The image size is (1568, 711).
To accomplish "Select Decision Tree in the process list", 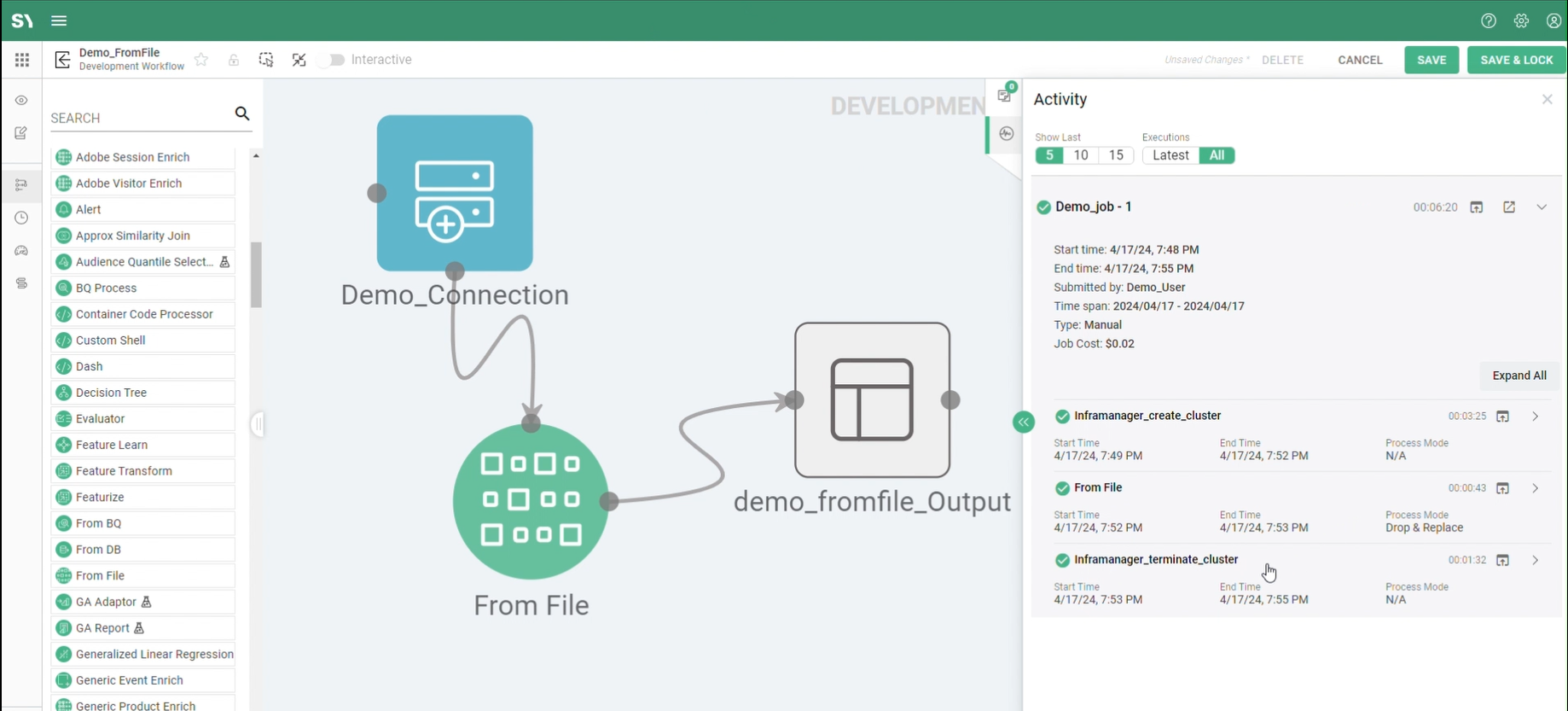I will [111, 393].
